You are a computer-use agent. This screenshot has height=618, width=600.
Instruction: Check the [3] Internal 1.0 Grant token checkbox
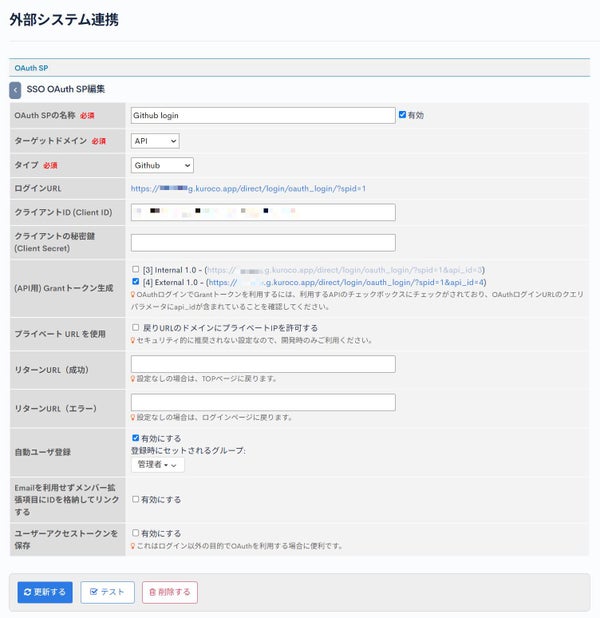[x=136, y=269]
